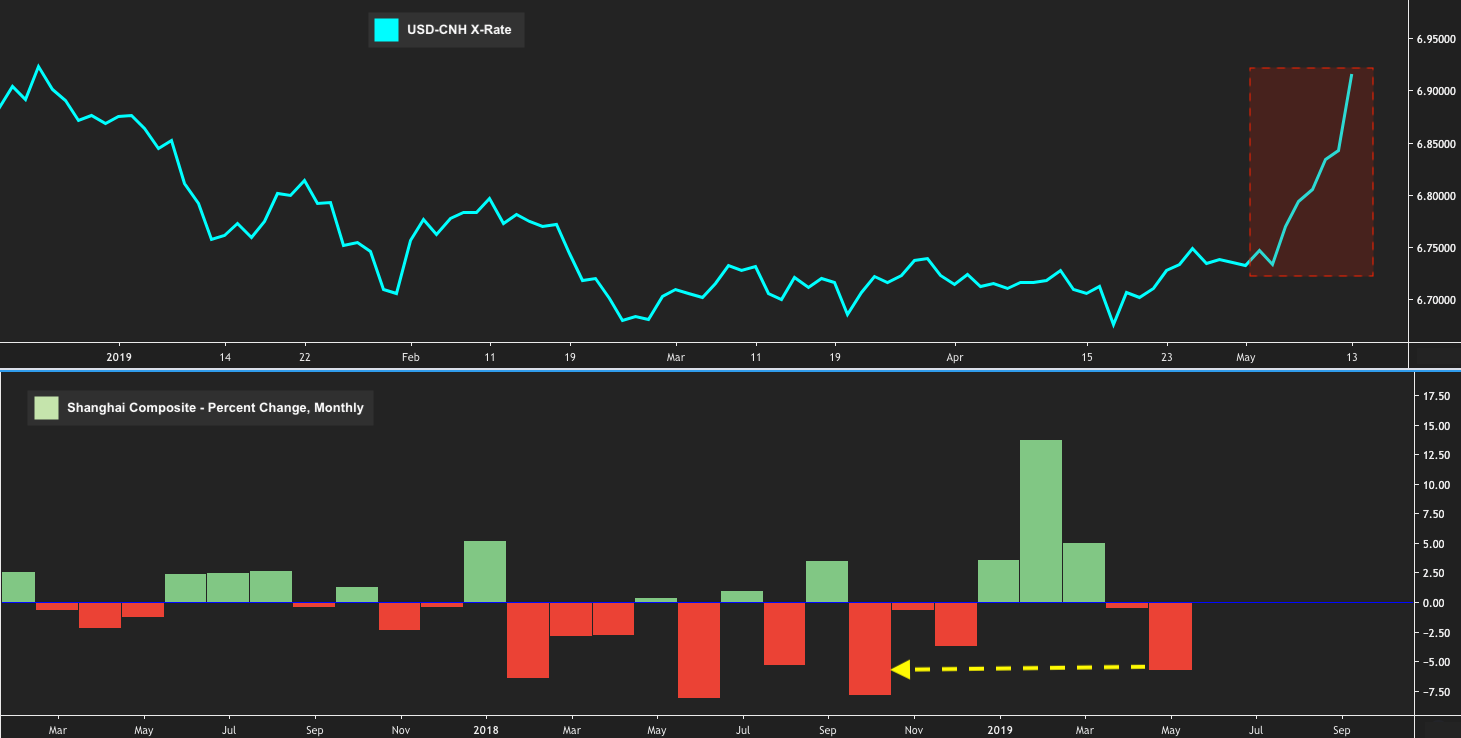Click the 6.70000 price axis value
The height and width of the screenshot is (738, 1461).
[x=1435, y=300]
